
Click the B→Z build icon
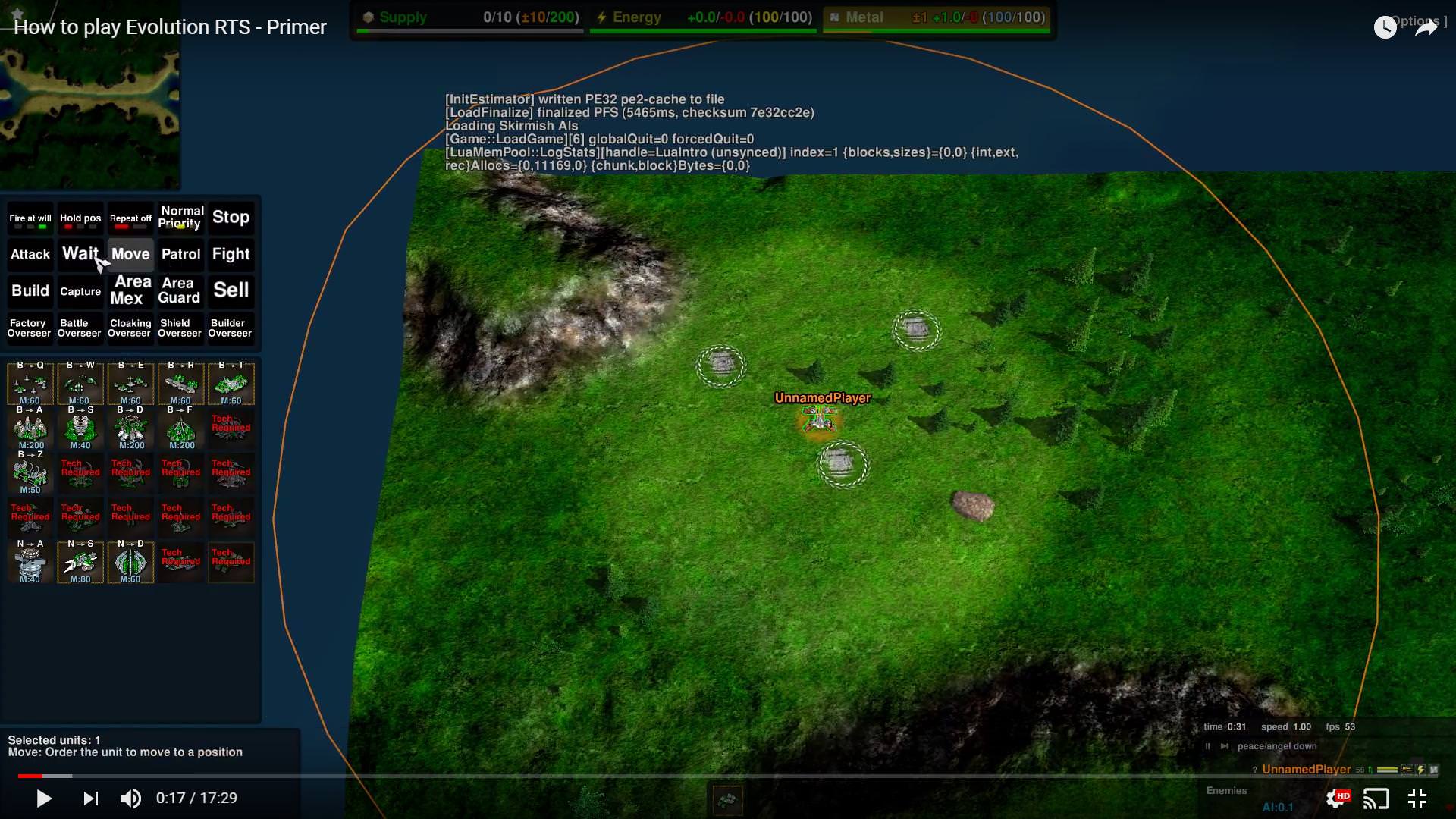[x=30, y=473]
